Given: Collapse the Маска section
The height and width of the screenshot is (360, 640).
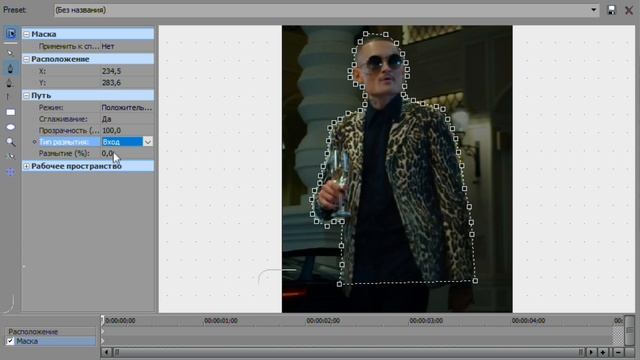Looking at the screenshot, I should pyautogui.click(x=27, y=34).
